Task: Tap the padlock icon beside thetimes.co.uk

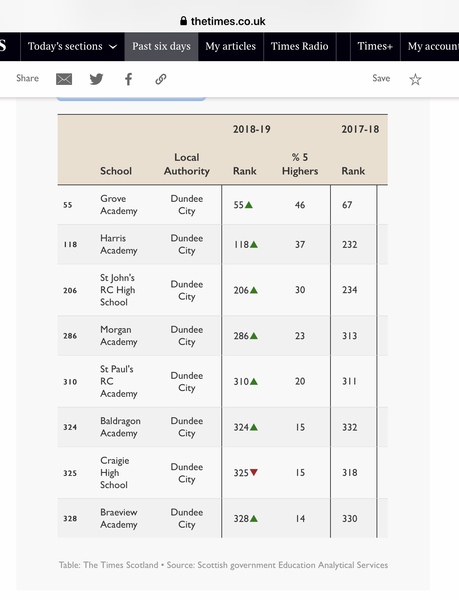Action: point(184,21)
